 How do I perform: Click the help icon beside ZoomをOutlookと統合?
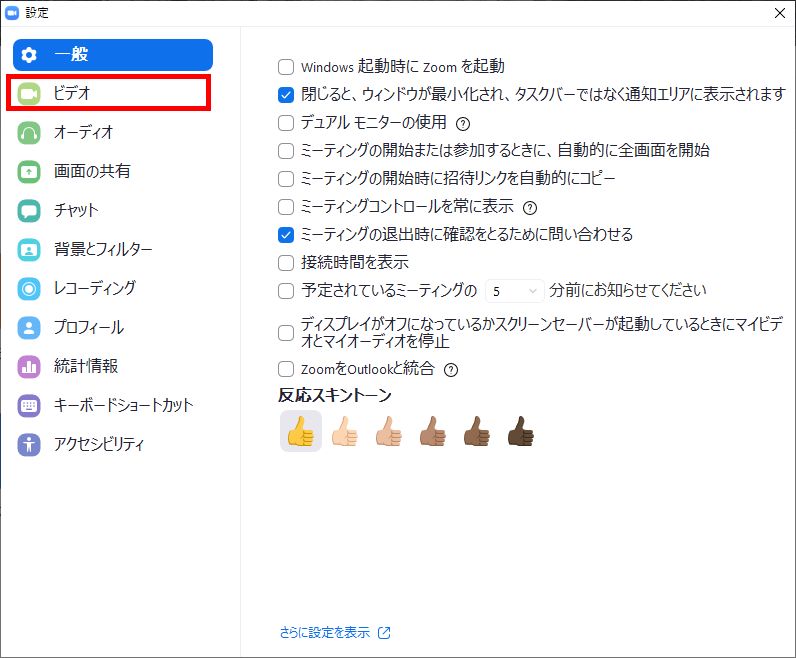(451, 370)
